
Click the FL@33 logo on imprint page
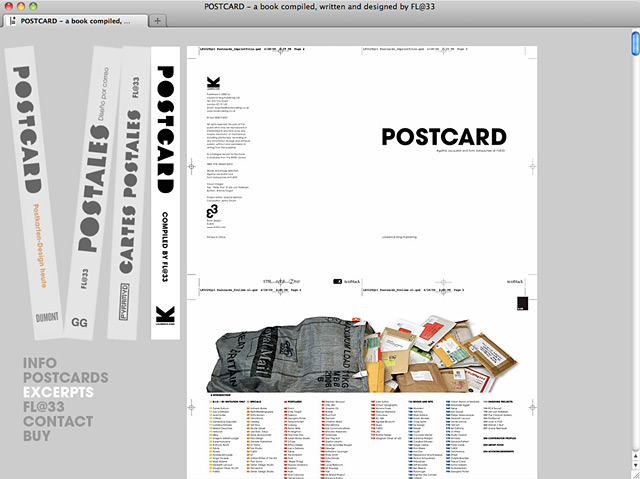tap(212, 211)
